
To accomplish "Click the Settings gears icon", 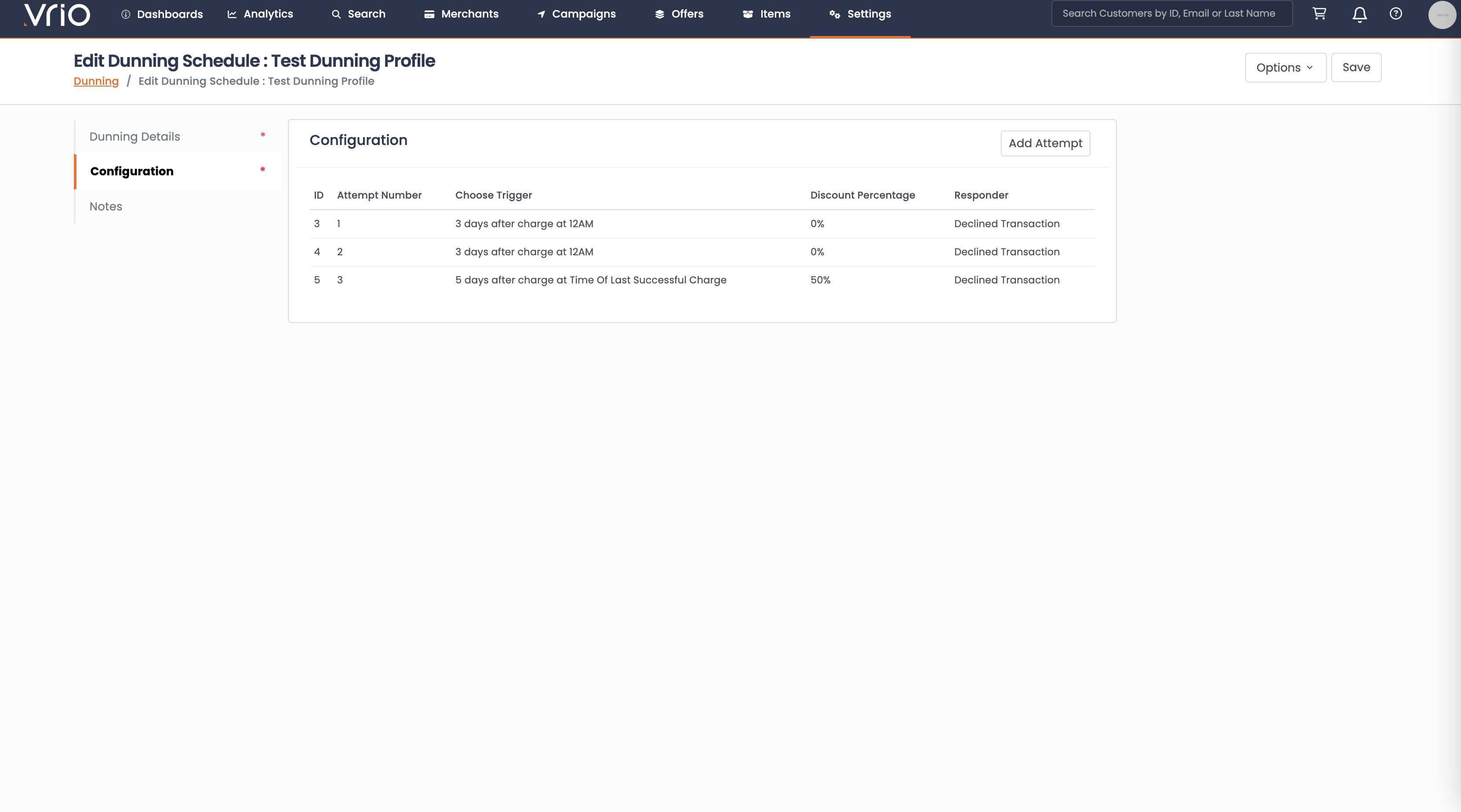I will (834, 14).
